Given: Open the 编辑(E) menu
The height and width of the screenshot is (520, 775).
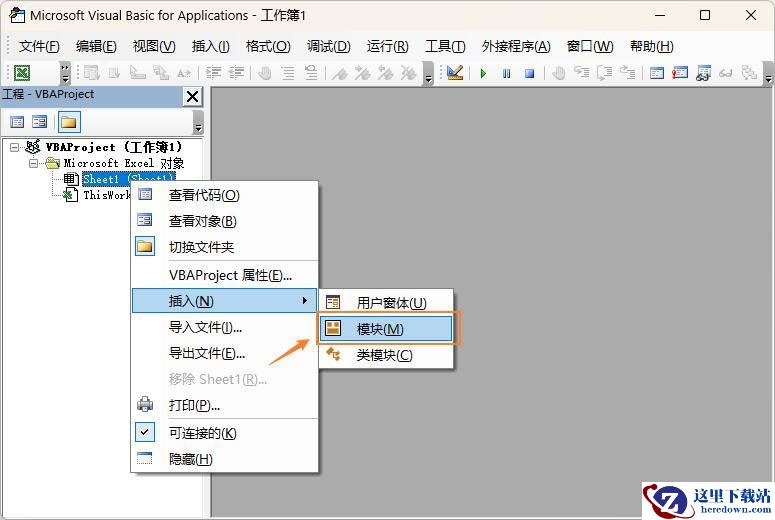Looking at the screenshot, I should pyautogui.click(x=96, y=46).
